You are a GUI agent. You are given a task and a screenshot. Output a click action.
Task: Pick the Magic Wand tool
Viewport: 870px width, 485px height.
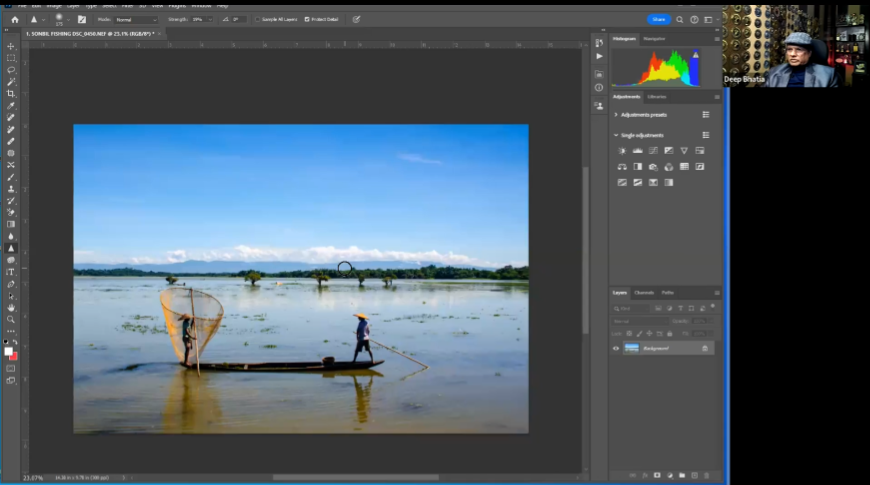(x=11, y=81)
